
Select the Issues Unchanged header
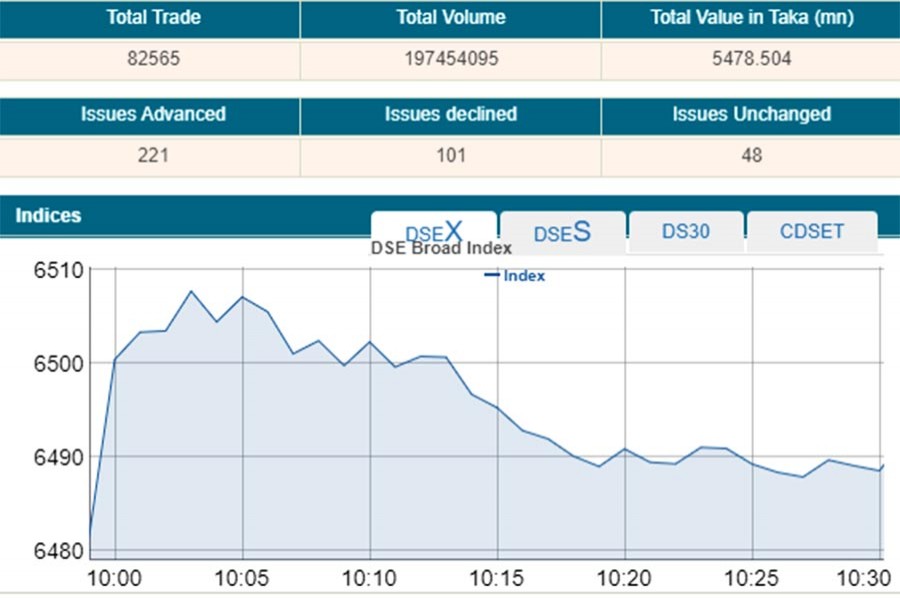click(x=749, y=115)
